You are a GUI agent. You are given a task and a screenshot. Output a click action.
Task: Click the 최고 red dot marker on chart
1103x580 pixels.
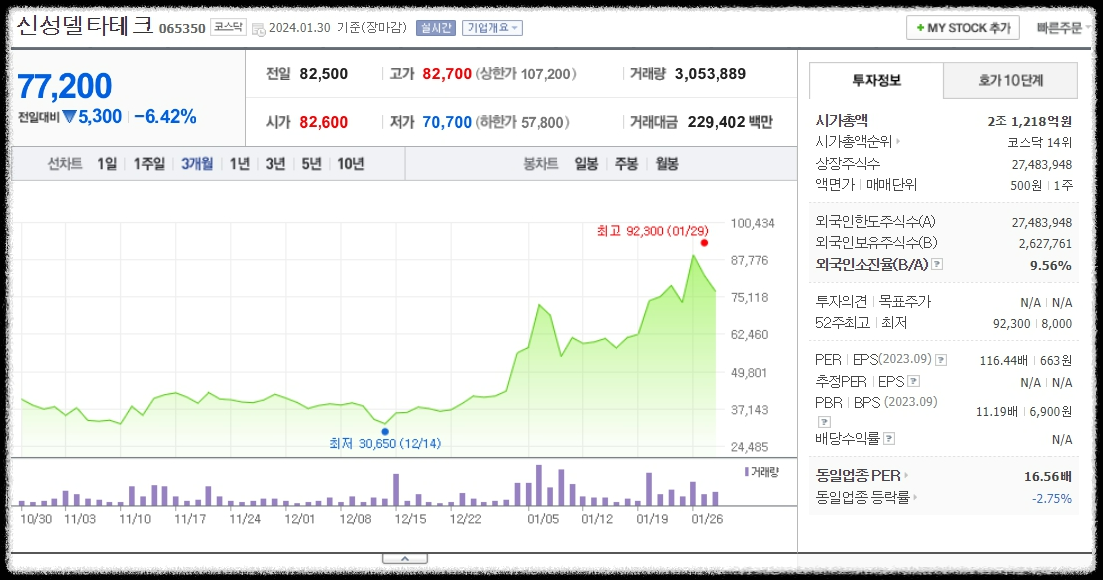pos(704,243)
